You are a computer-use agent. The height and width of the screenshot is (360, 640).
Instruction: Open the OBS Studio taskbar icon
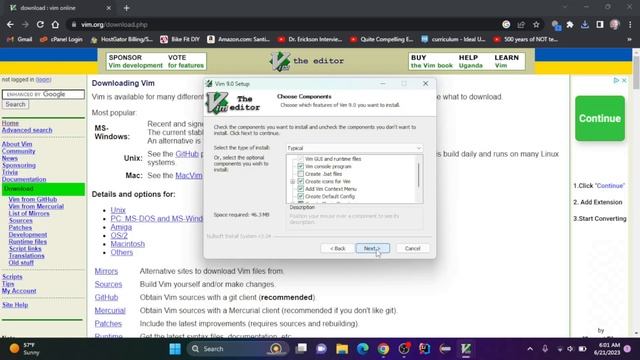pos(404,349)
